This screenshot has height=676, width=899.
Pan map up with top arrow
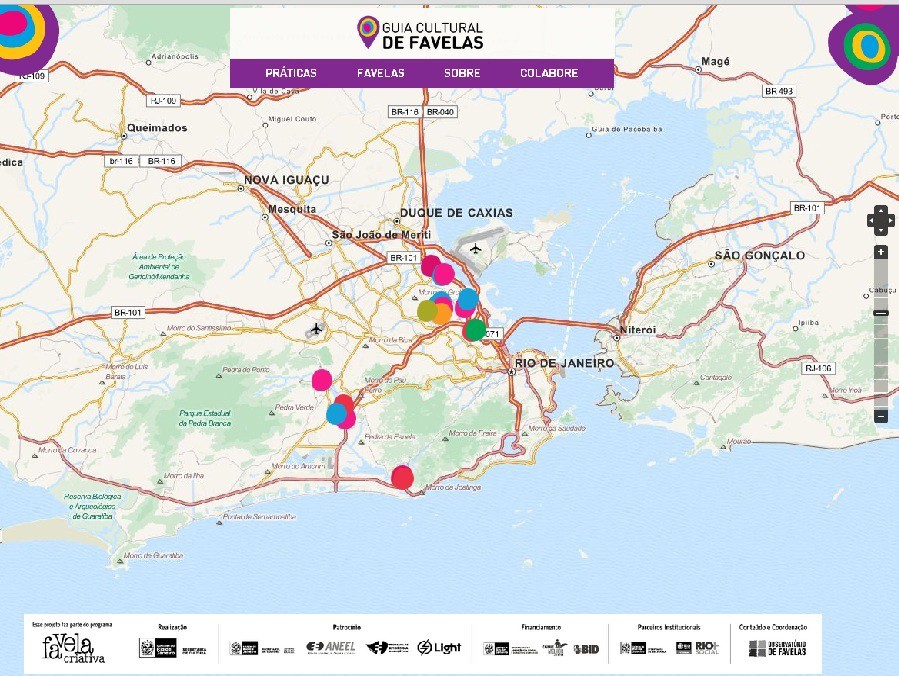(x=881, y=210)
